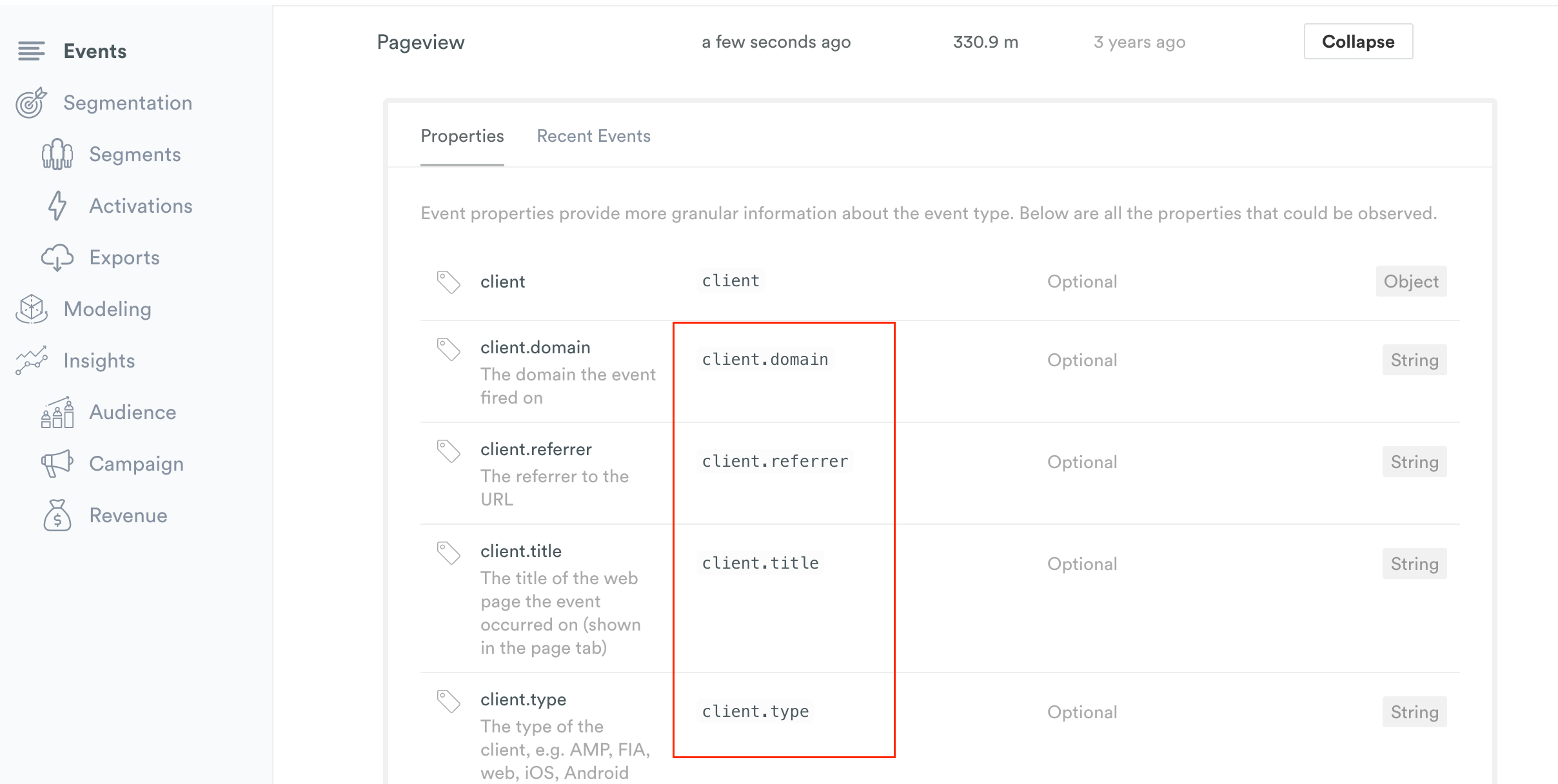This screenshot has height=784, width=1558.
Task: Click the Segmentation target icon
Action: tap(31, 103)
